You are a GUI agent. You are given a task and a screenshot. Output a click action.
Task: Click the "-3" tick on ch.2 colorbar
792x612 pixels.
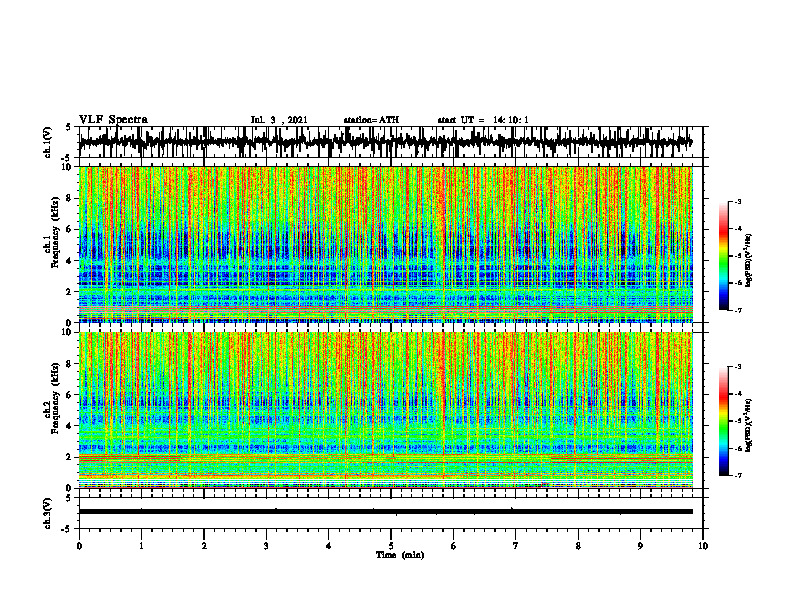tap(737, 367)
